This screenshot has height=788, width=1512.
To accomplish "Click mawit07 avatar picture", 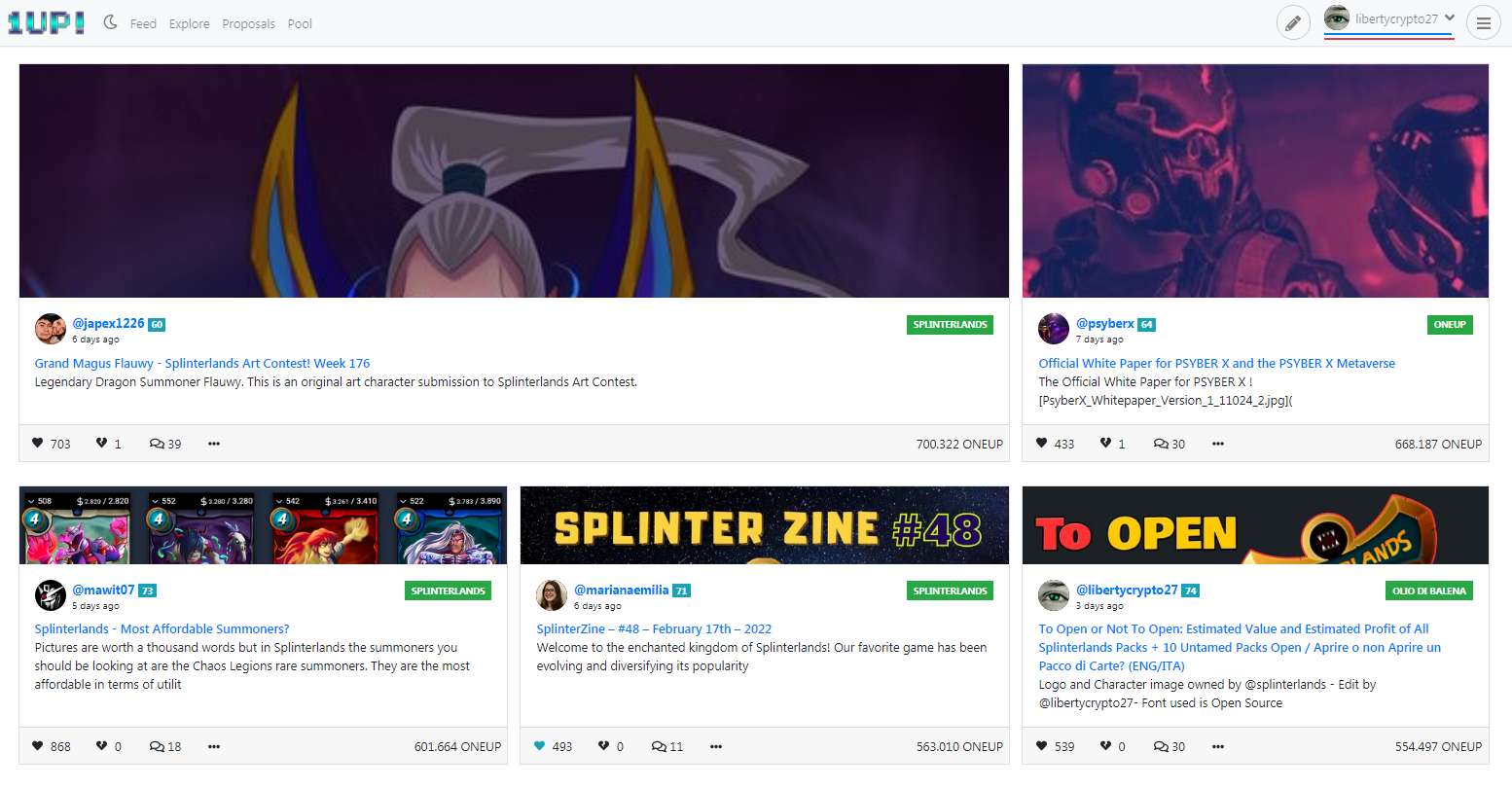I will tap(51, 595).
